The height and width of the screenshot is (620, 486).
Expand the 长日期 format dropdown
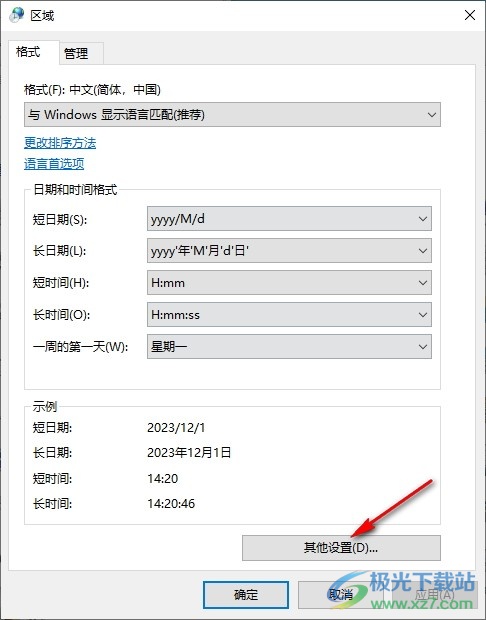[x=289, y=251]
